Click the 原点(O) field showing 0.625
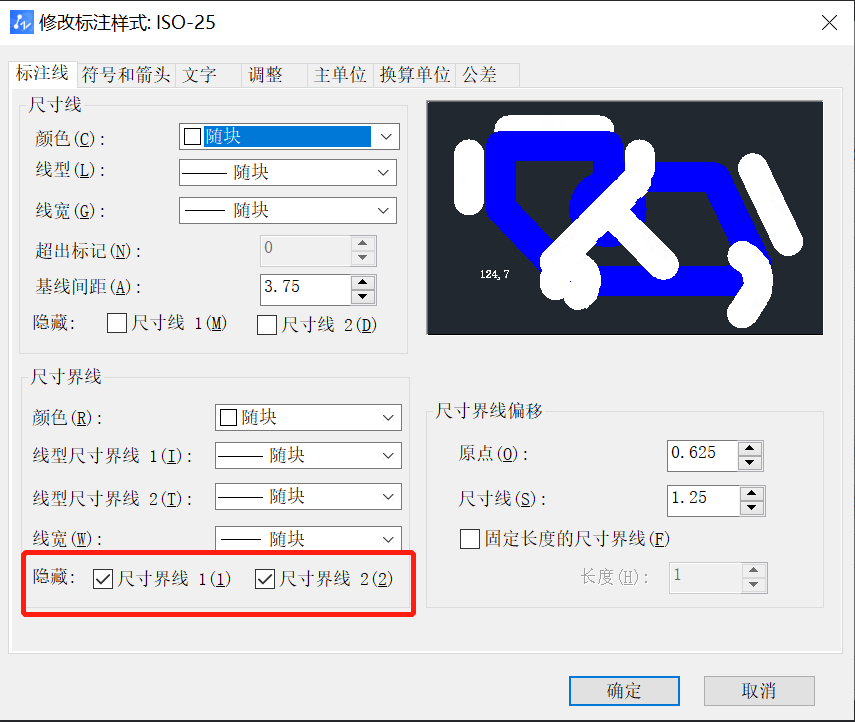855x722 pixels. click(x=702, y=455)
